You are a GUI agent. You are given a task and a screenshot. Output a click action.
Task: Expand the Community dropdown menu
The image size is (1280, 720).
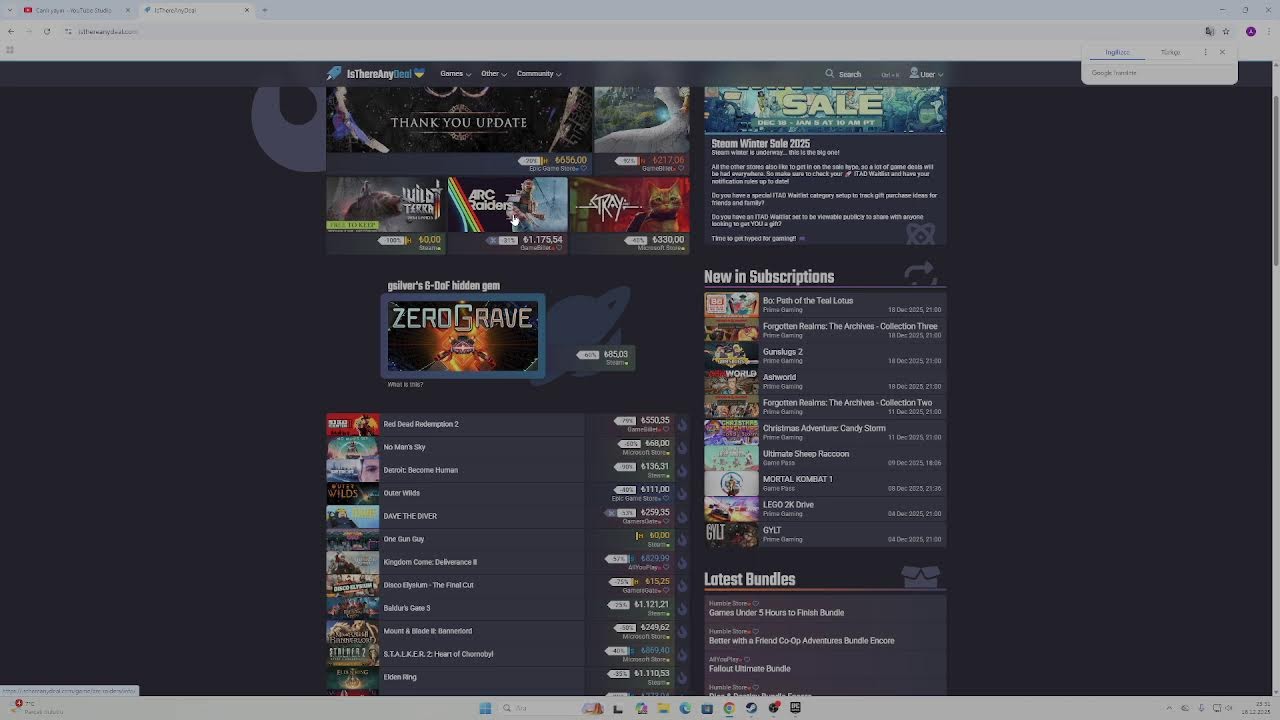(x=538, y=73)
